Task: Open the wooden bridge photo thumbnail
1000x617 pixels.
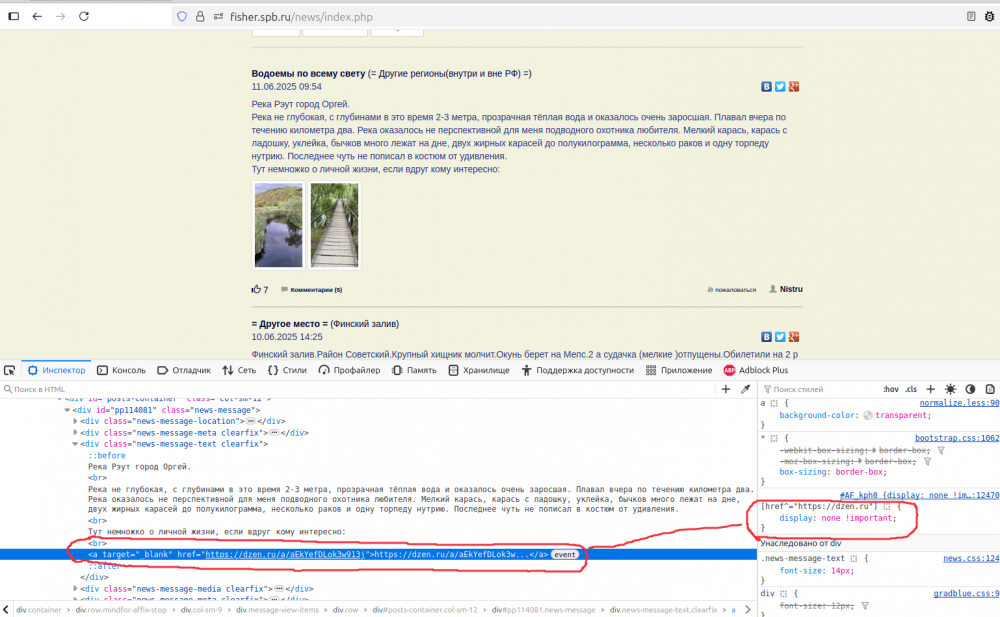Action: click(x=334, y=225)
